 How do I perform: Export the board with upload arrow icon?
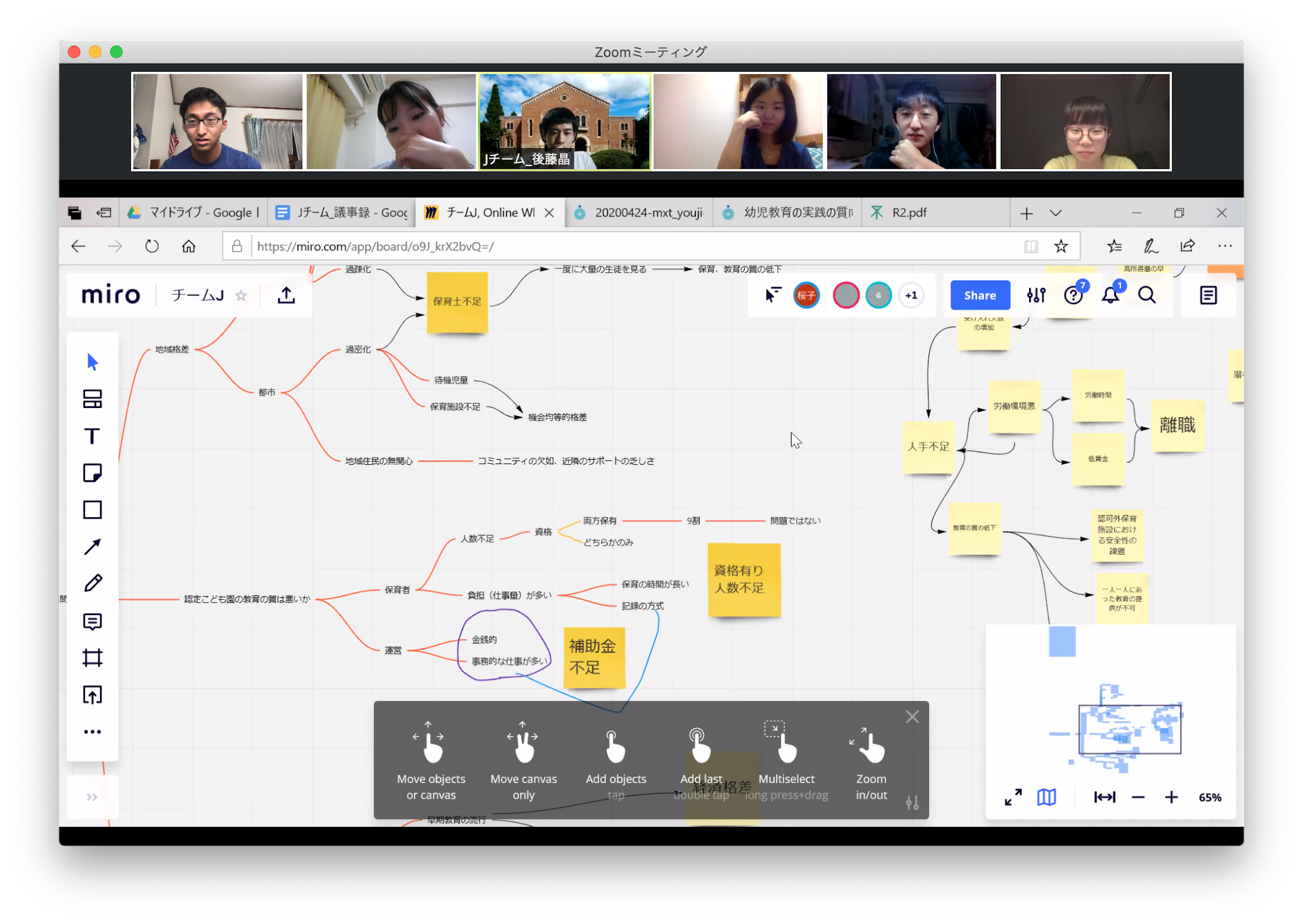coord(286,295)
